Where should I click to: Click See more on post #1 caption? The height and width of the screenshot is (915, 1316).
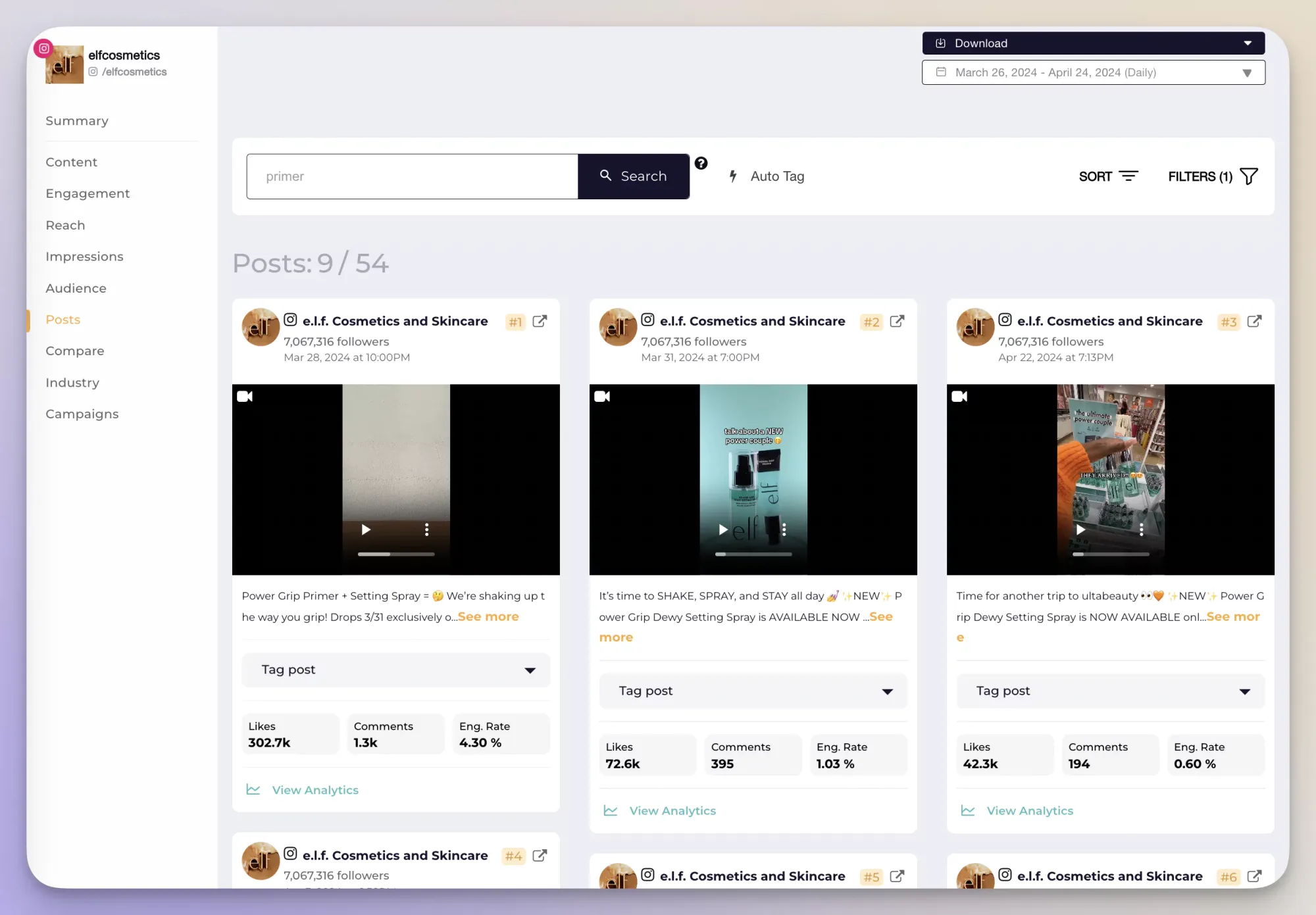click(488, 617)
